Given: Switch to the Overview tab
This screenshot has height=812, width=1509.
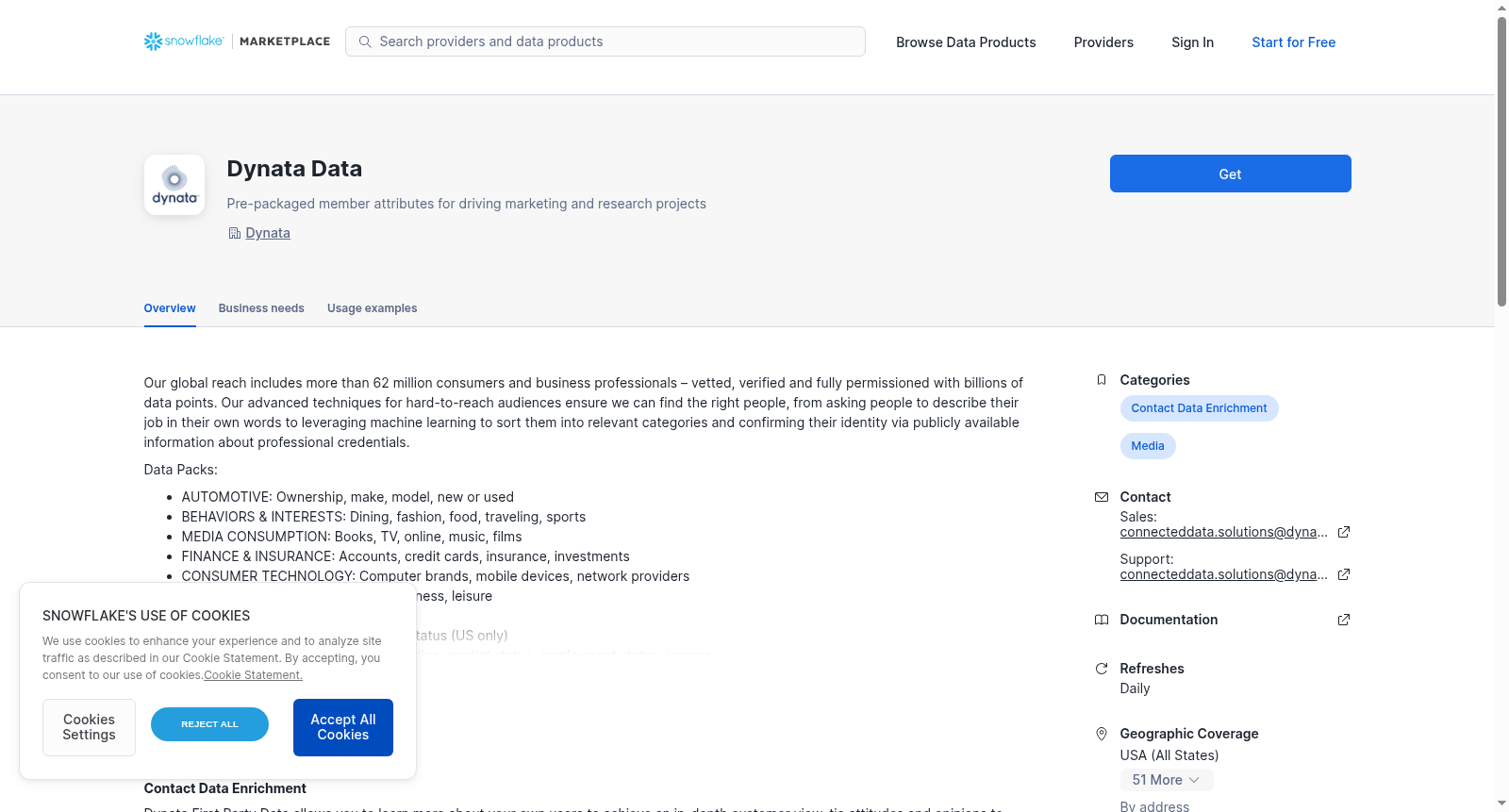Looking at the screenshot, I should (170, 308).
